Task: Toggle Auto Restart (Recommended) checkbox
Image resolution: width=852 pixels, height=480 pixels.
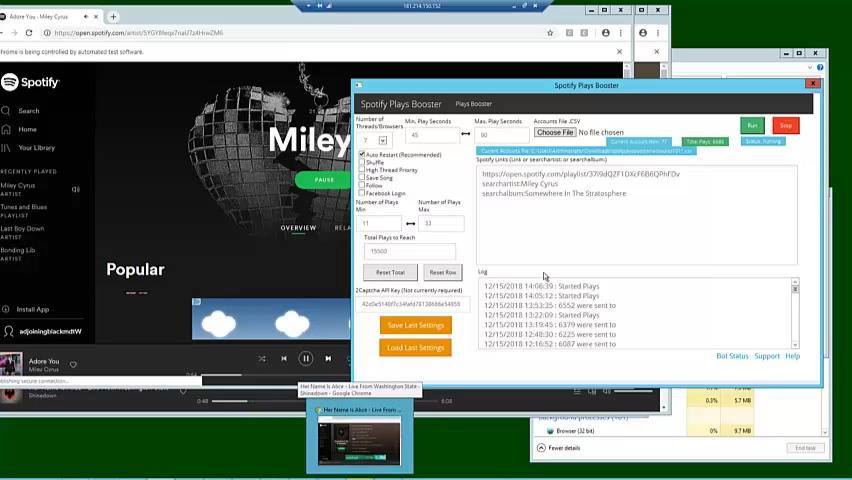Action: [362, 154]
